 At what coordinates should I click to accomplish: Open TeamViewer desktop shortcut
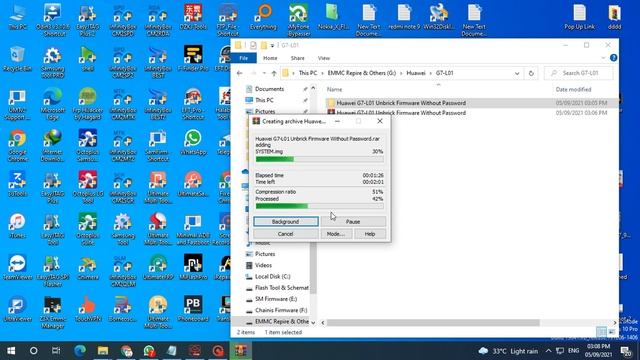[17, 267]
